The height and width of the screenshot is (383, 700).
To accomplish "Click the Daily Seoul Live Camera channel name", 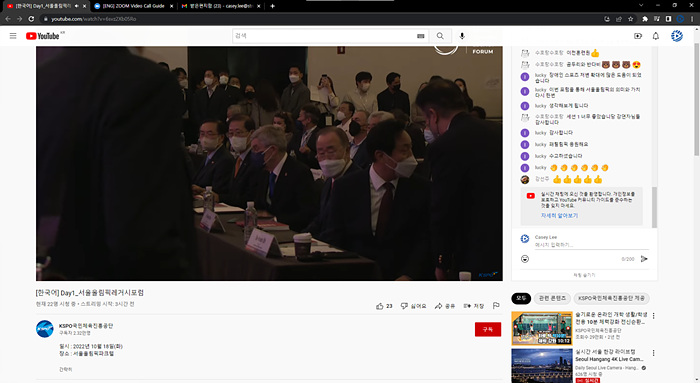I will tap(606, 368).
